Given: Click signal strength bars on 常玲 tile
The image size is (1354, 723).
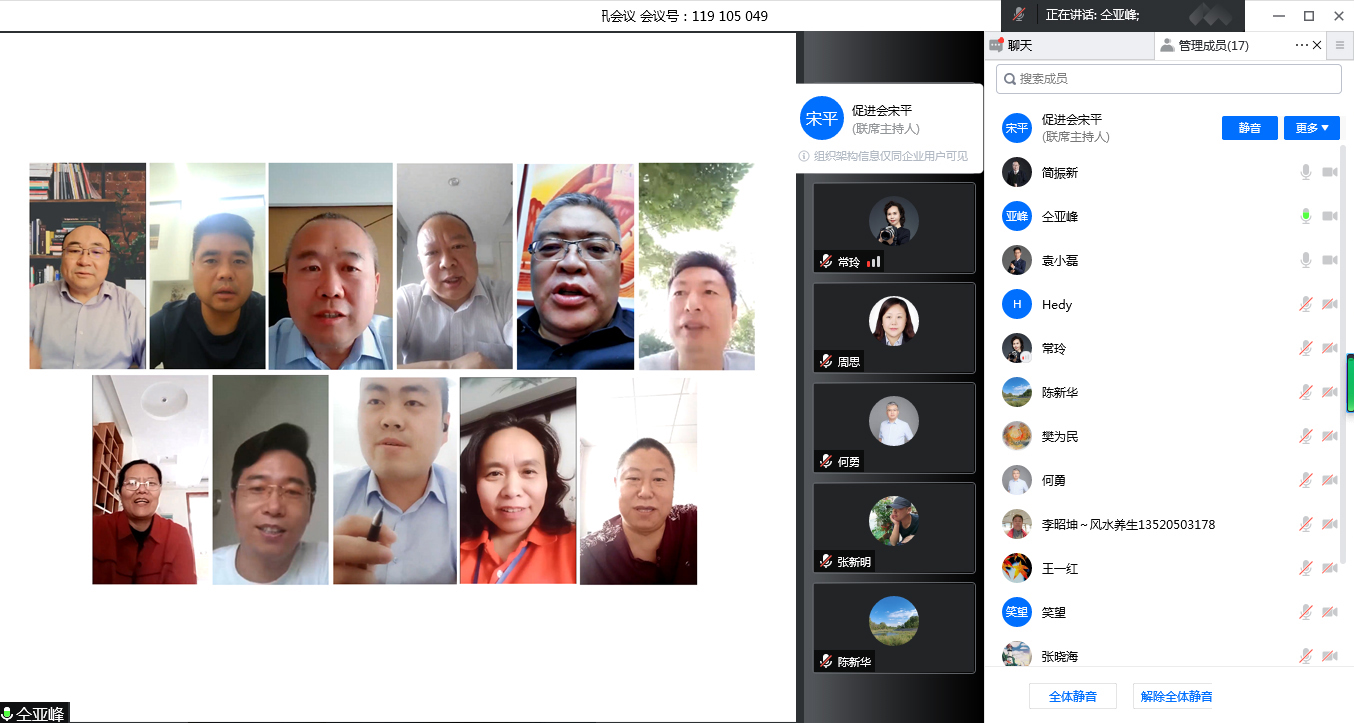Looking at the screenshot, I should click(x=874, y=261).
